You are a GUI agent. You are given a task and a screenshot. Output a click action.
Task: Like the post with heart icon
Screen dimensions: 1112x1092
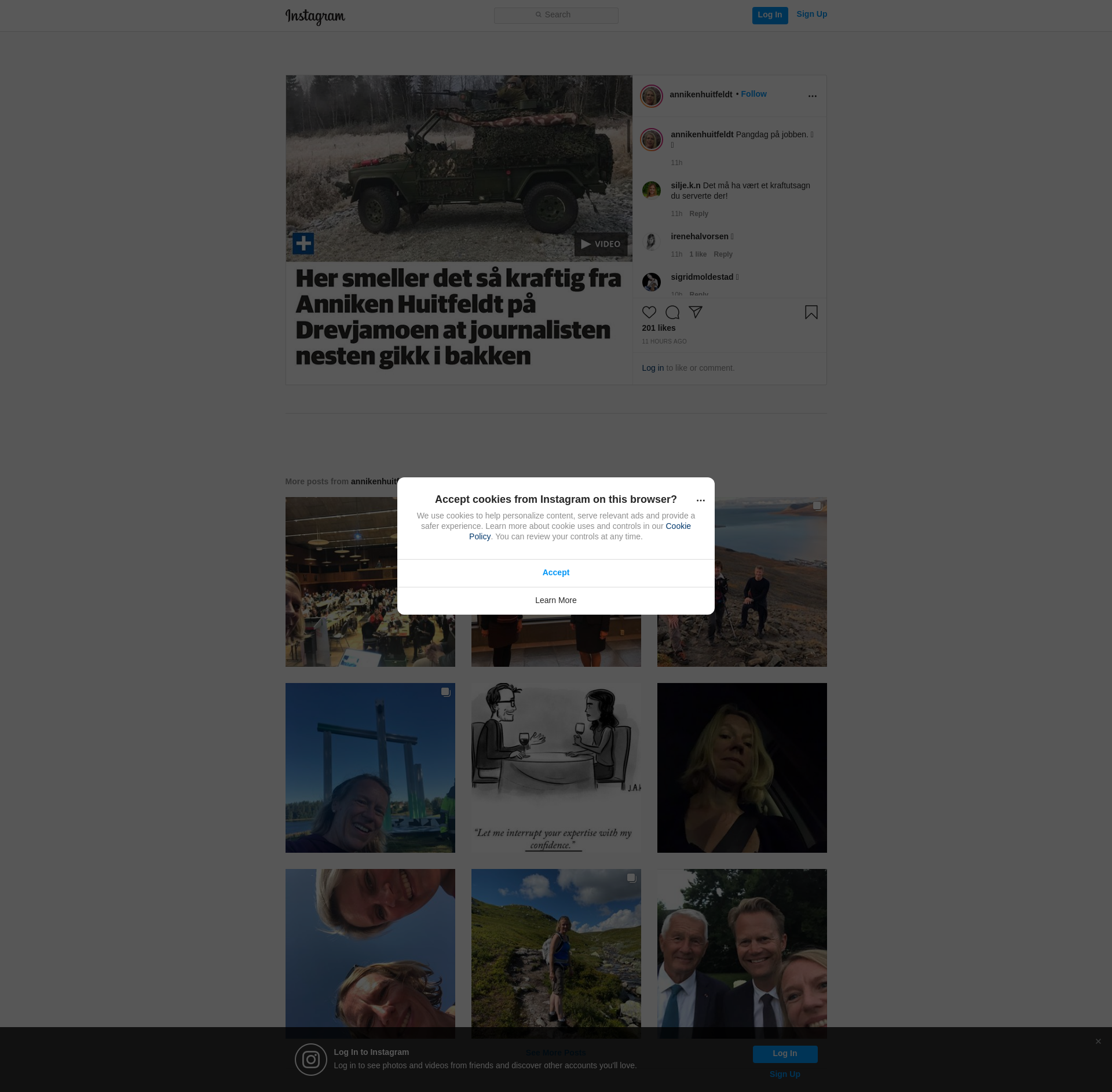(649, 312)
